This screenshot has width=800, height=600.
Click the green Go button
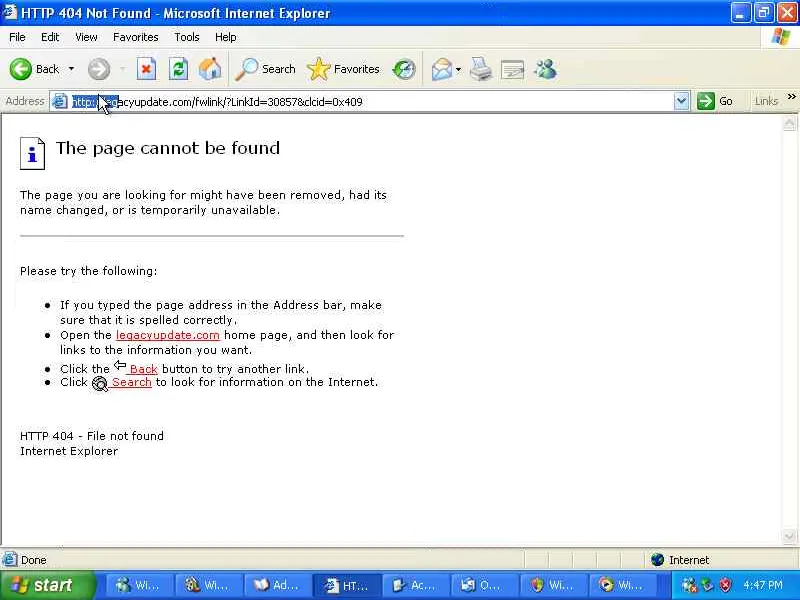[715, 101]
